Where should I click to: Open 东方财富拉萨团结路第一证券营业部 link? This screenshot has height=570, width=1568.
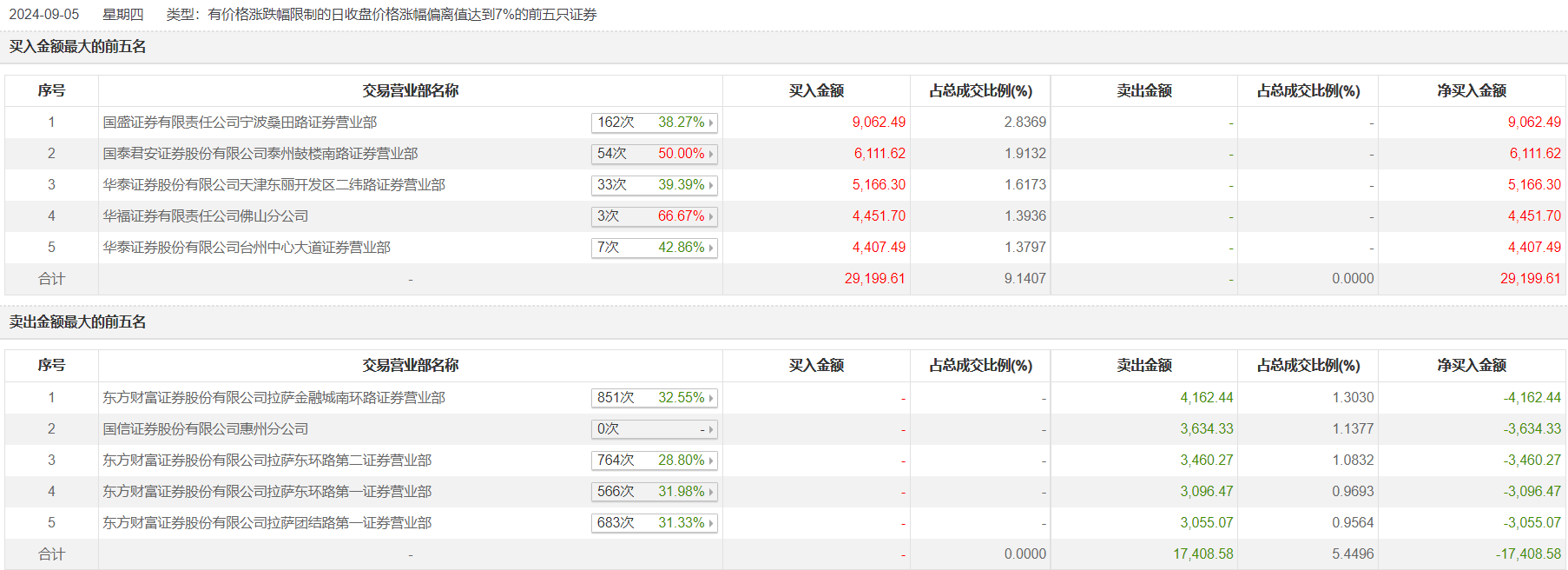click(x=267, y=523)
